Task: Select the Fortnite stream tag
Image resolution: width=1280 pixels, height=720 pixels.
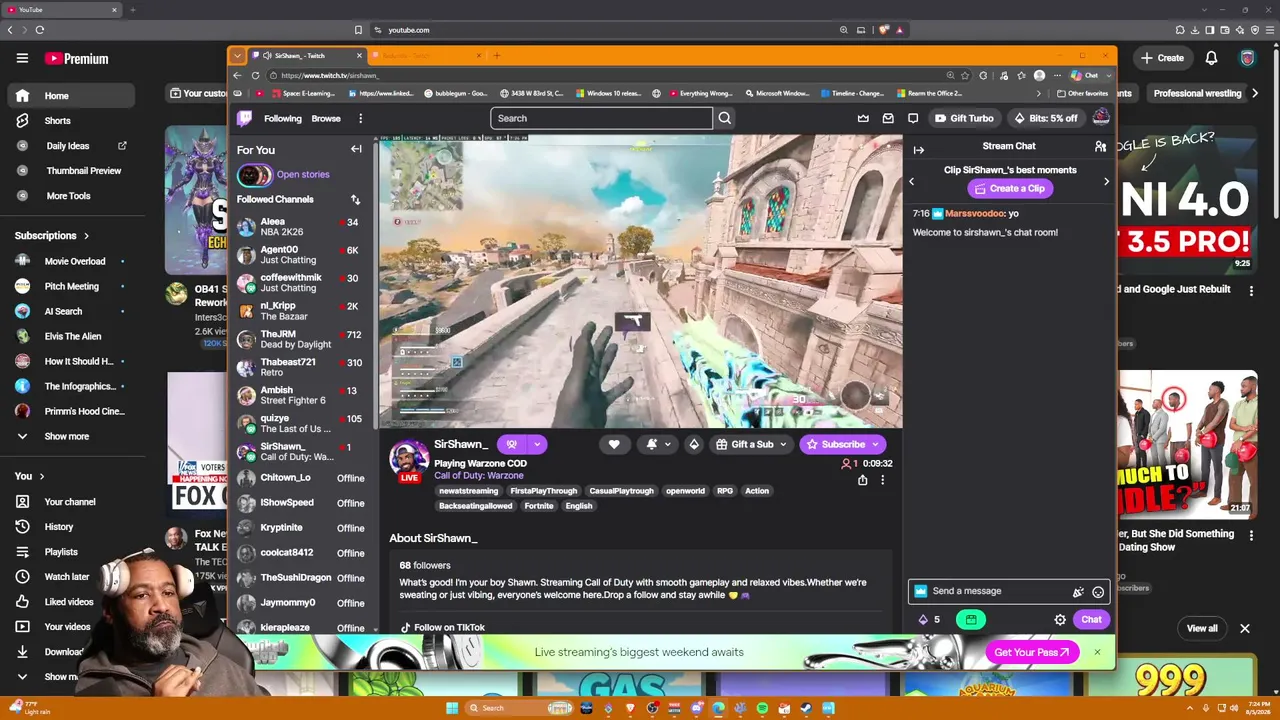Action: coord(539,506)
